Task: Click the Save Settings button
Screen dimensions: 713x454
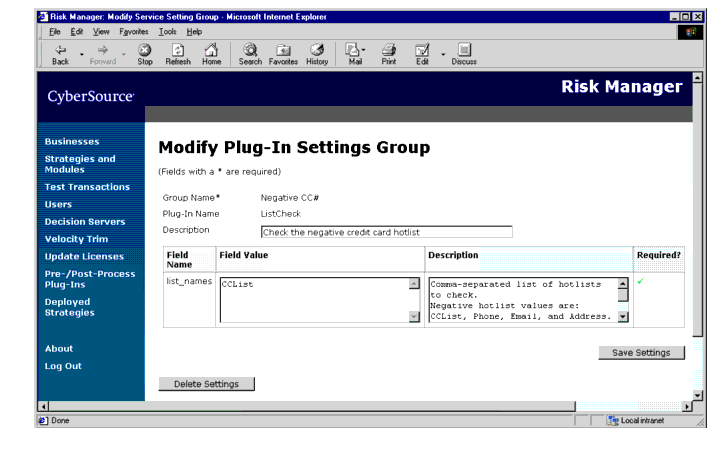Action: coord(641,353)
